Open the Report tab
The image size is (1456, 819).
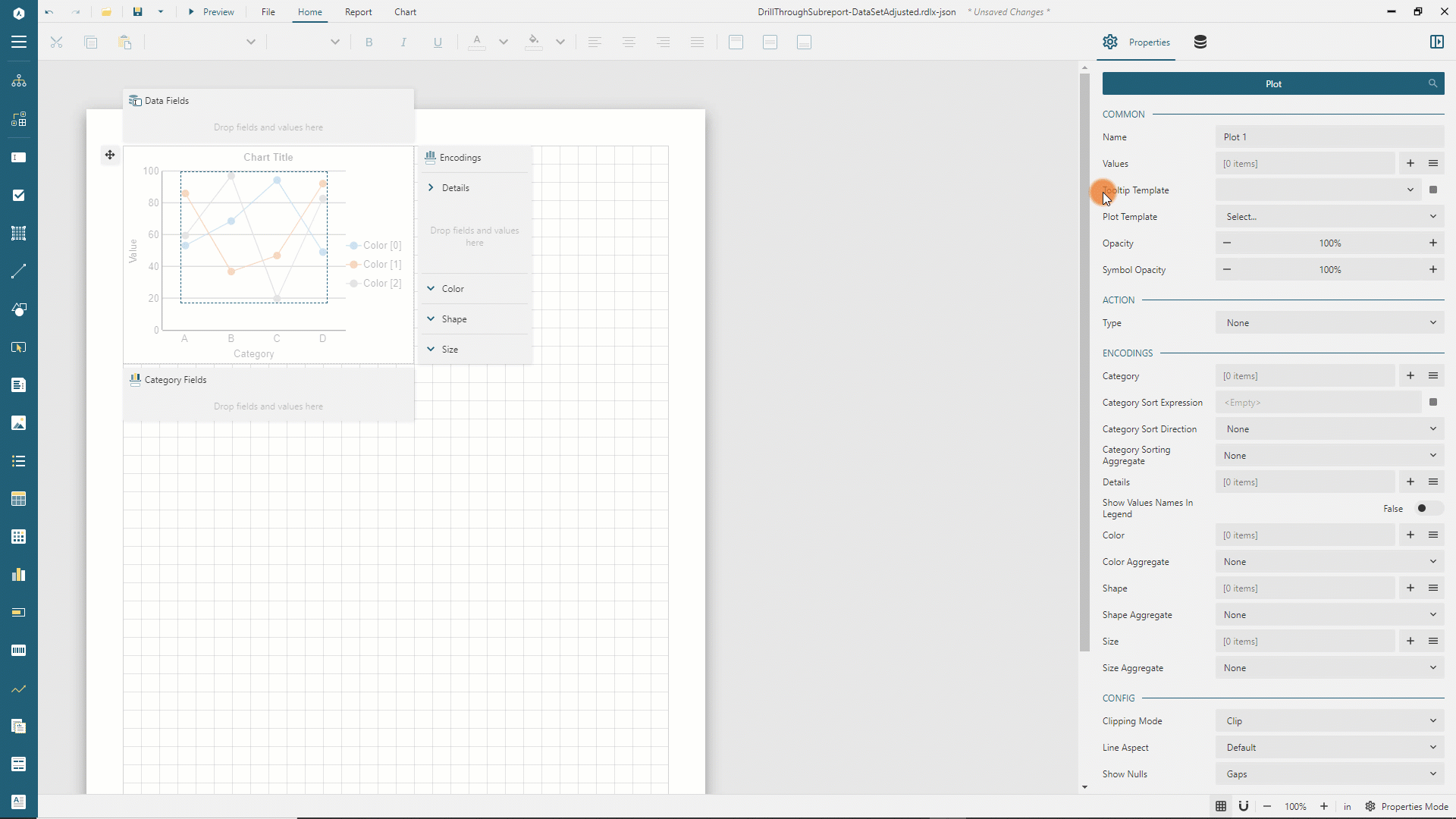point(358,12)
